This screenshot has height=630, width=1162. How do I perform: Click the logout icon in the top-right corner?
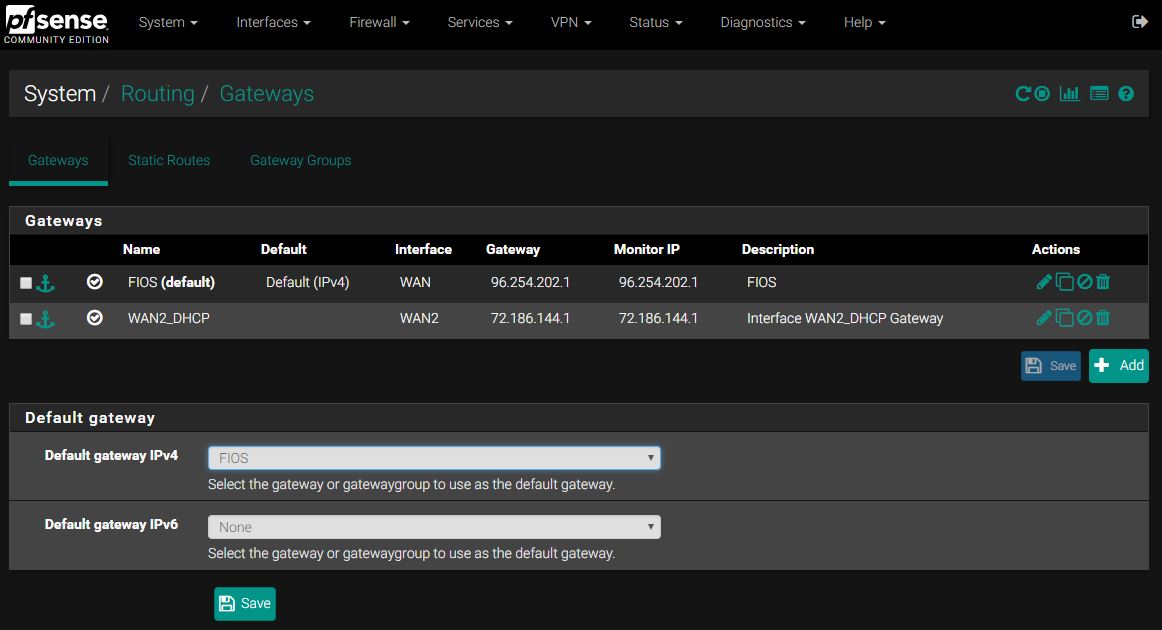[x=1138, y=21]
